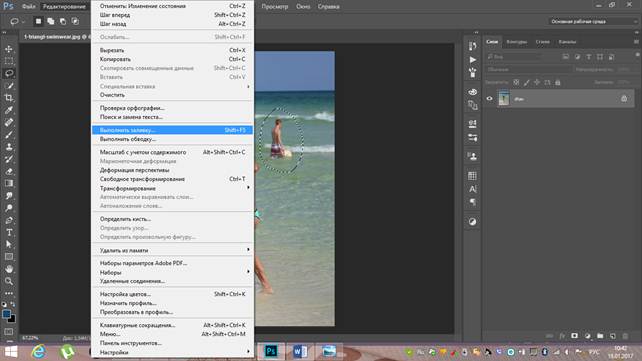The image size is (642, 361).
Task: Toggle Intersect with Selection mode
Action: pyautogui.click(x=75, y=21)
